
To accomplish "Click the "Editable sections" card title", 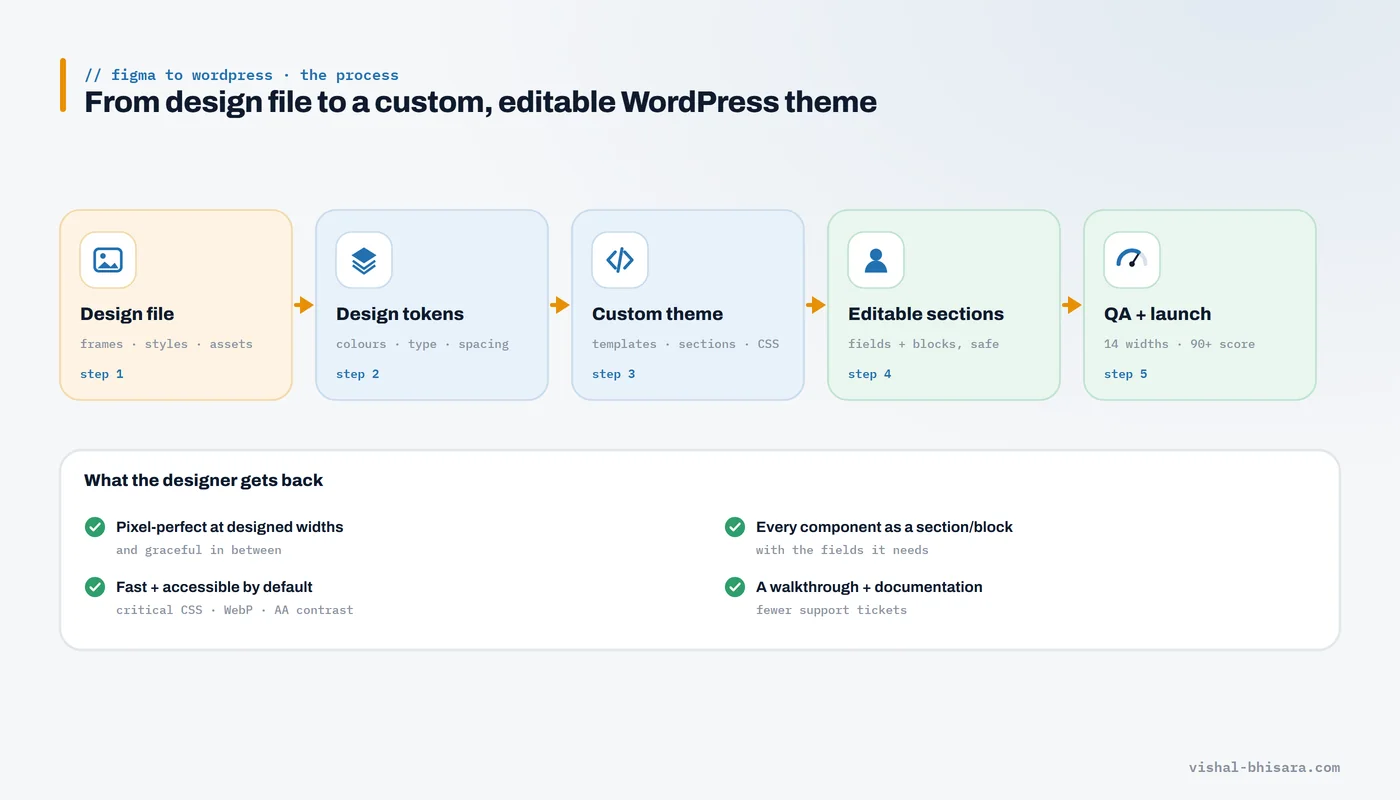I will (926, 314).
